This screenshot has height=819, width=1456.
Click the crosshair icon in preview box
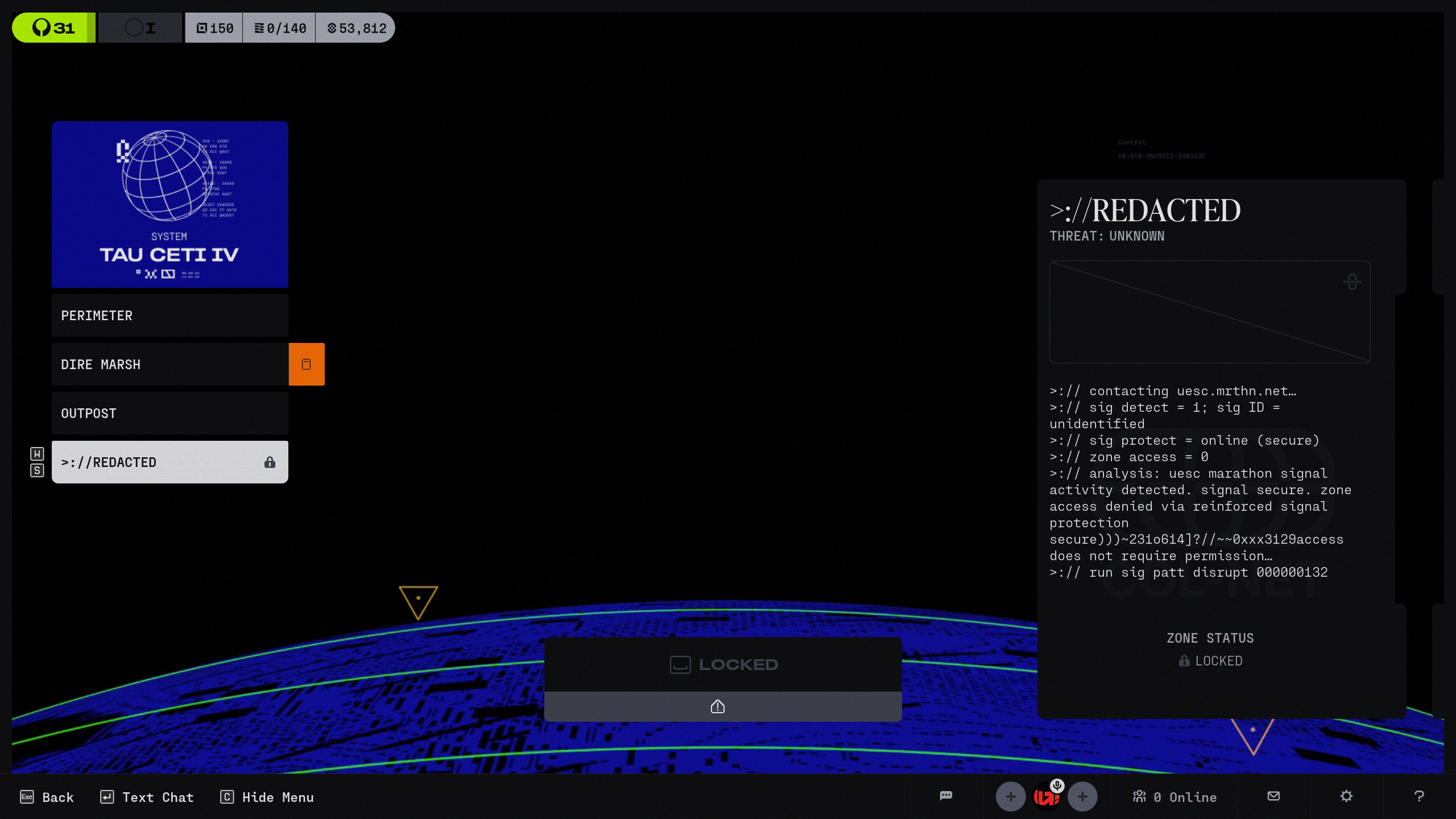(1352, 282)
